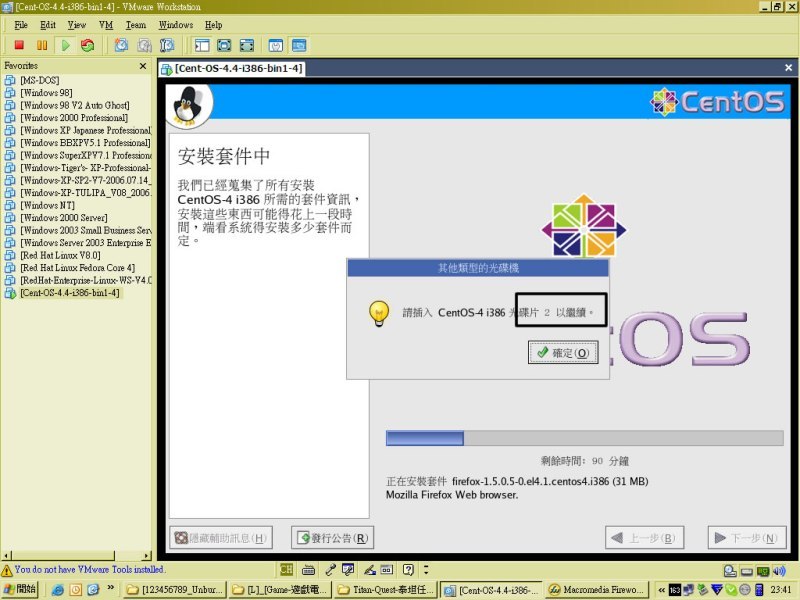Open the Help menu
Screen dimensions: 800x600
[x=213, y=25]
